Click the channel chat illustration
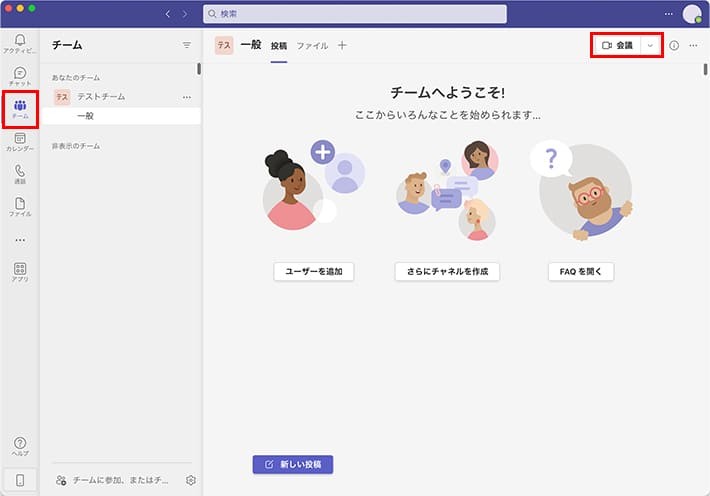This screenshot has width=710, height=496. click(447, 190)
